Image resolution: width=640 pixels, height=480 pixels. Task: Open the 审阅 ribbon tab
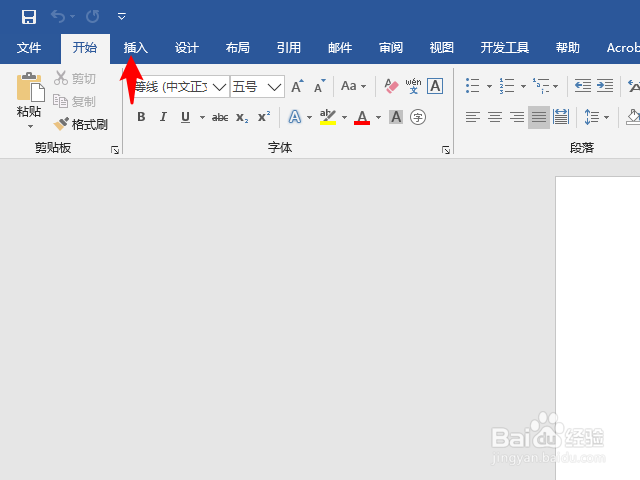[x=391, y=48]
